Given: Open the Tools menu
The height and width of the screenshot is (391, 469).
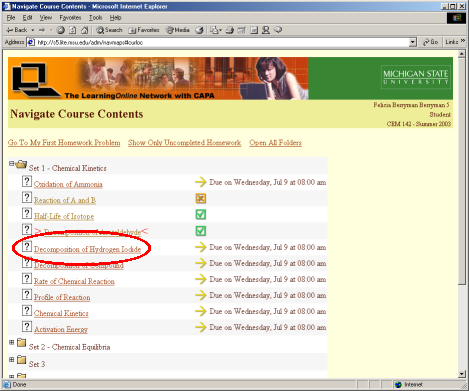Looking at the screenshot, I should 96,18.
